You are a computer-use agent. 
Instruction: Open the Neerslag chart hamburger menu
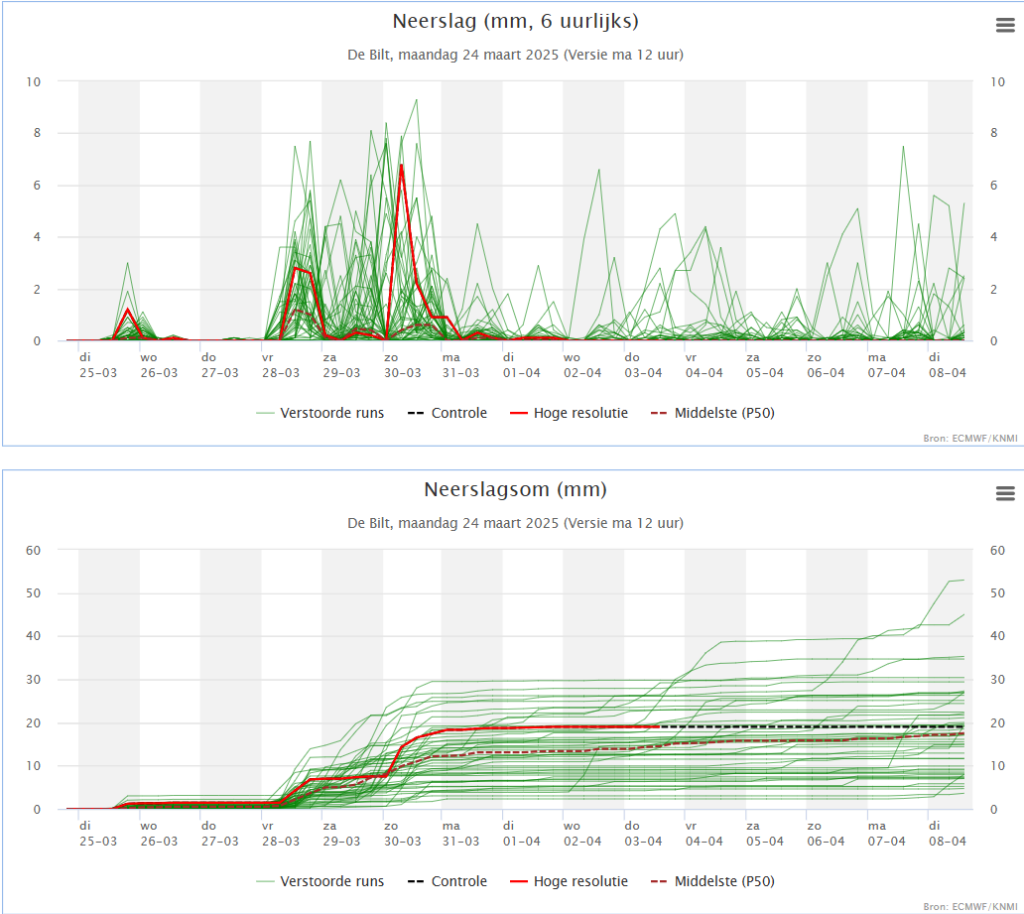[1005, 26]
